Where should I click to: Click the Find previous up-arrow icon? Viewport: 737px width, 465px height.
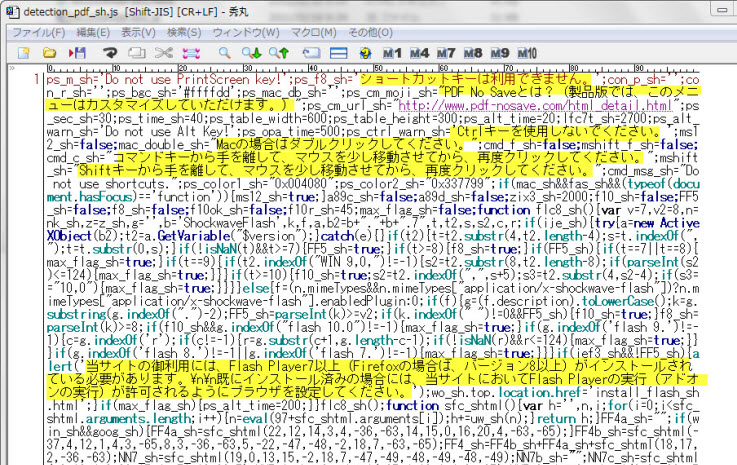coord(279,53)
